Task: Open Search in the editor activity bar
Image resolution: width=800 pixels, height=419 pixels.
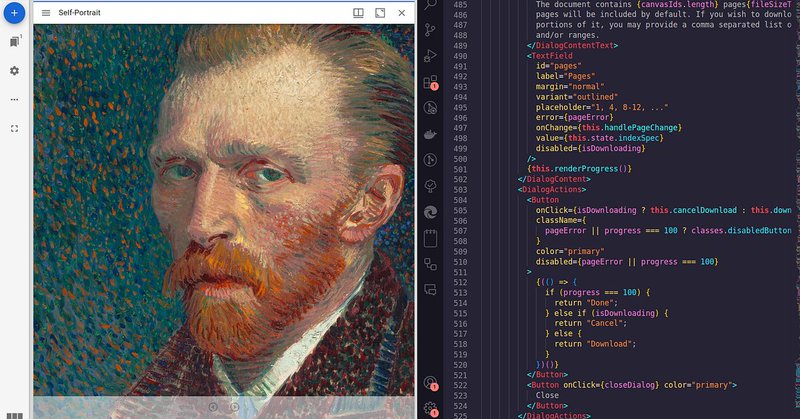Action: (x=431, y=5)
